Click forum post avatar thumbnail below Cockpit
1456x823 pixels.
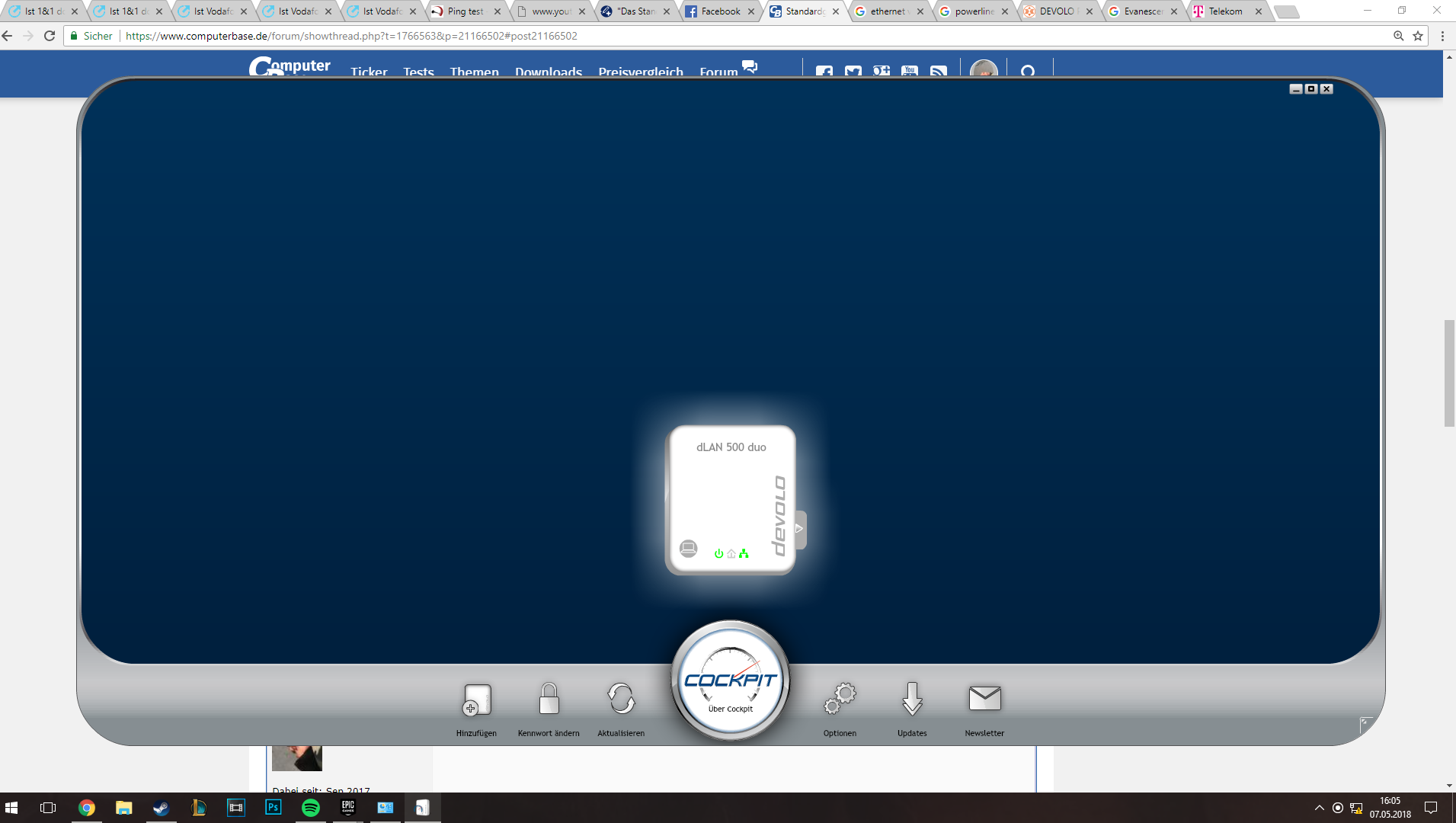[297, 759]
